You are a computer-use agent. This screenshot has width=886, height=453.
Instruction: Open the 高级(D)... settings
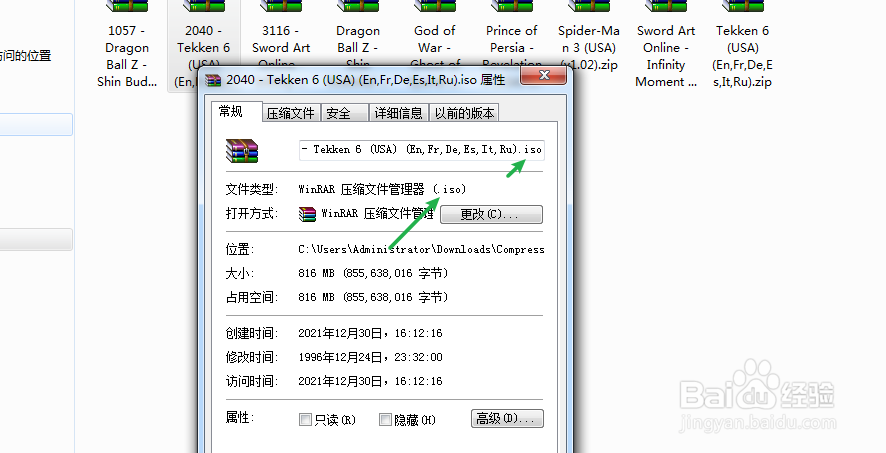click(507, 419)
